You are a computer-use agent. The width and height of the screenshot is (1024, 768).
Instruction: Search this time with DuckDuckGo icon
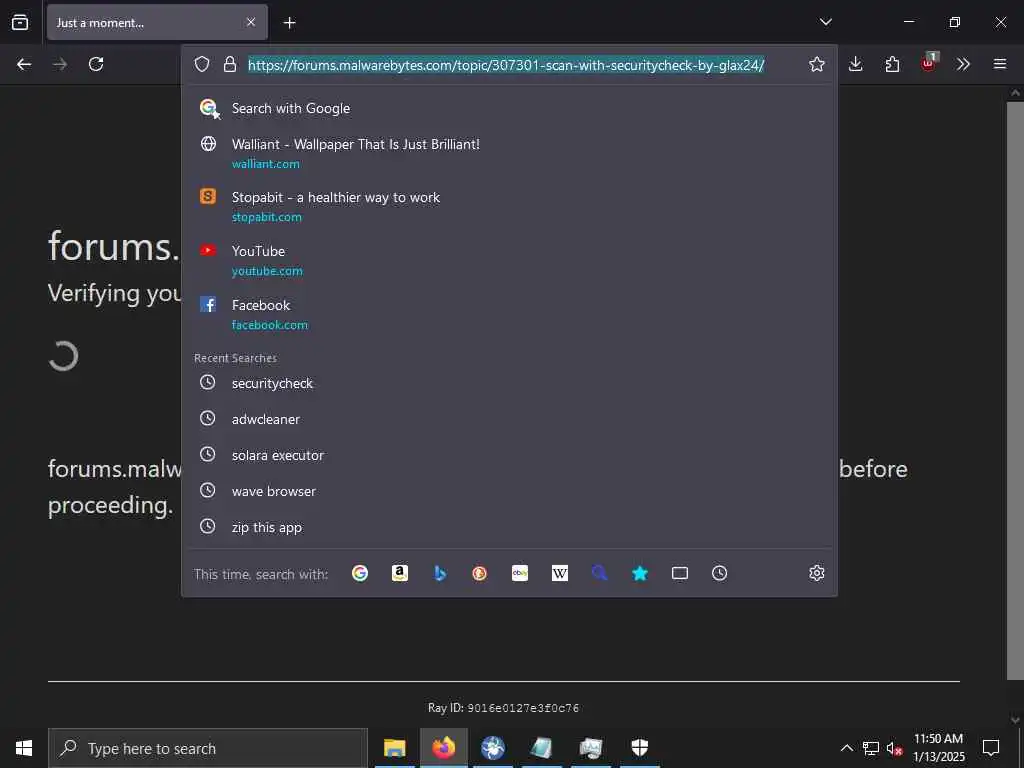[x=479, y=573]
